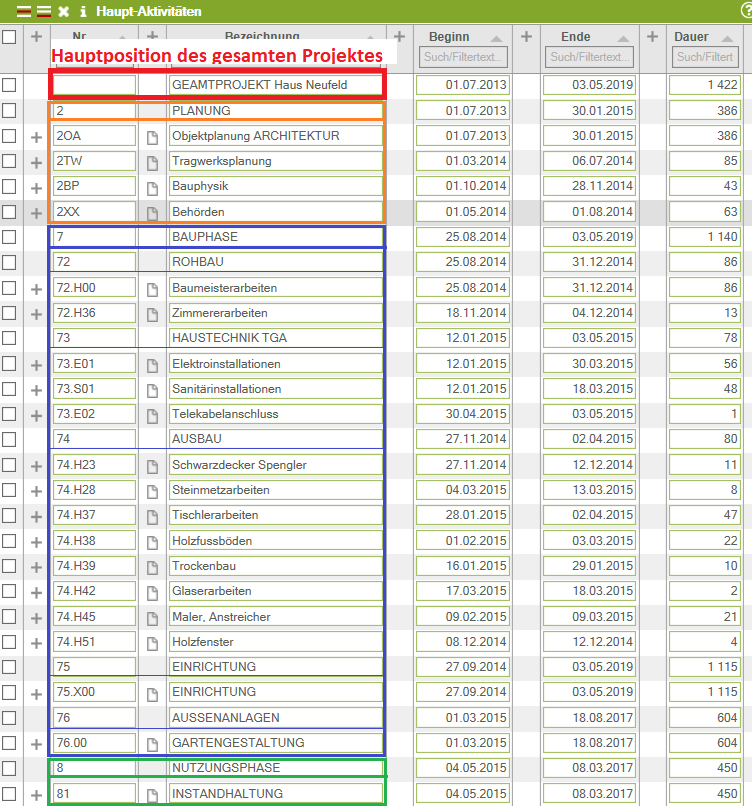Sort by the Ende column header

coord(575,37)
